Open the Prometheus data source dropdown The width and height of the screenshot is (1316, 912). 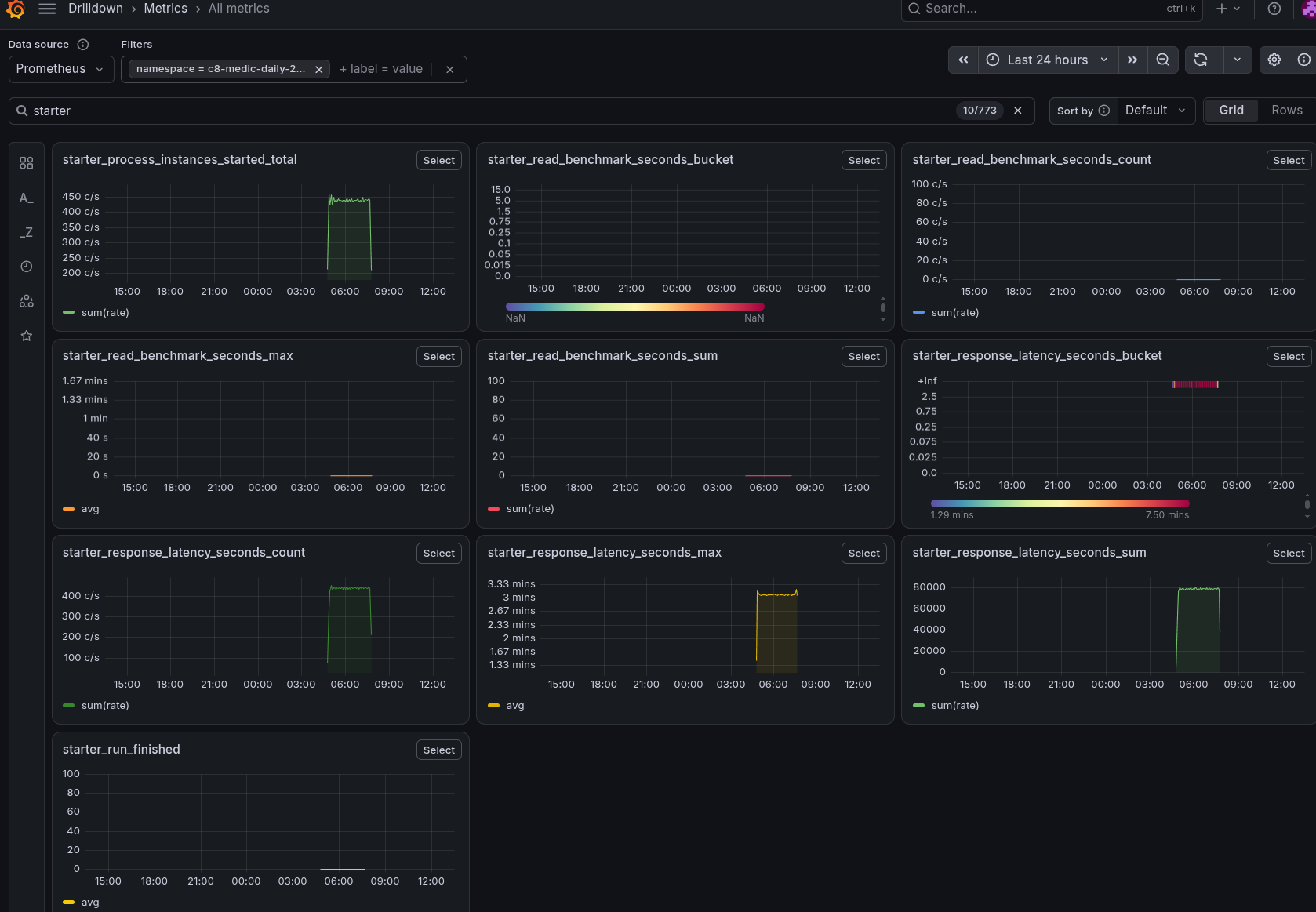(x=61, y=69)
